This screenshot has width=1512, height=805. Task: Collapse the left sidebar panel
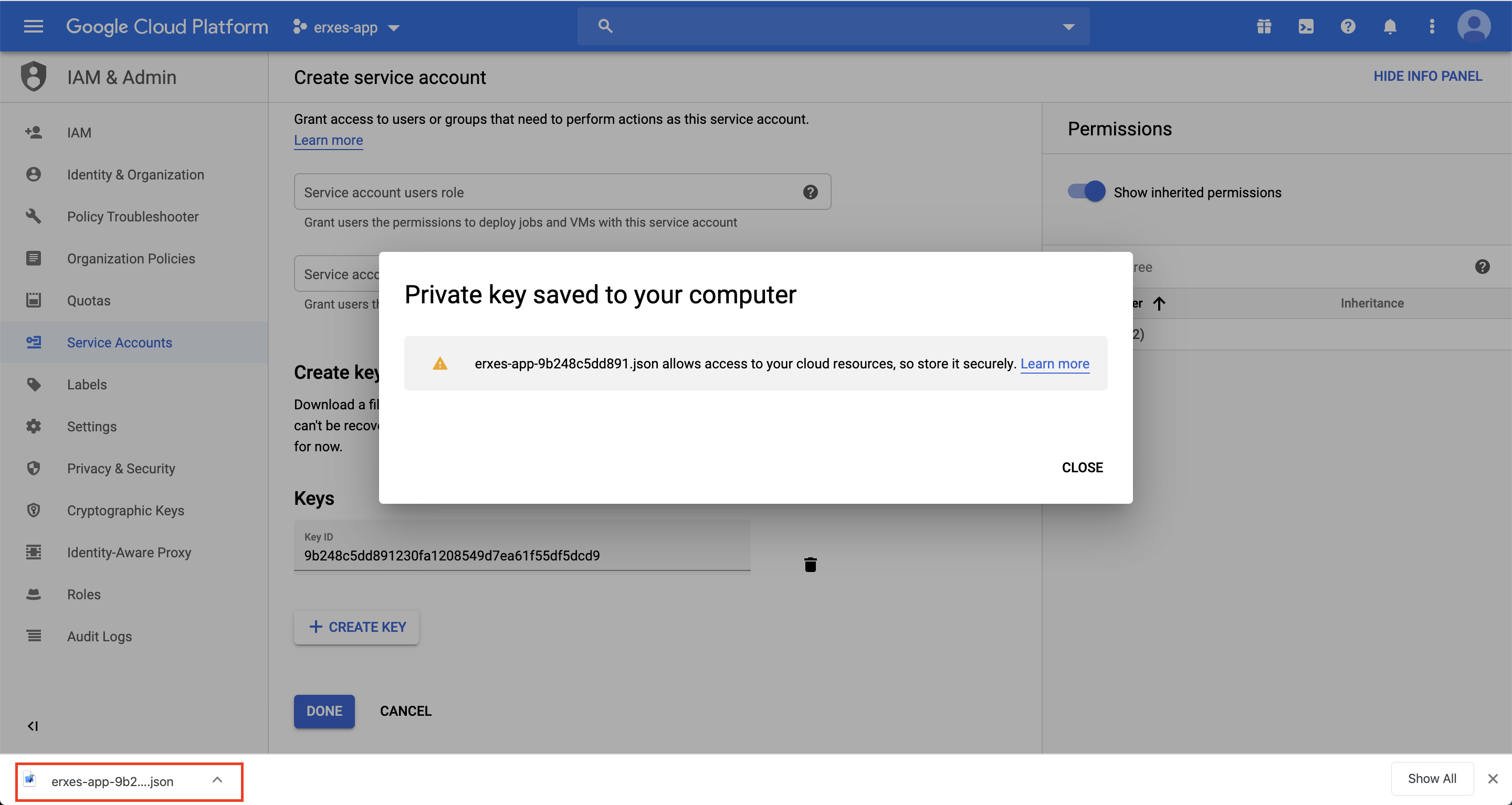point(33,726)
